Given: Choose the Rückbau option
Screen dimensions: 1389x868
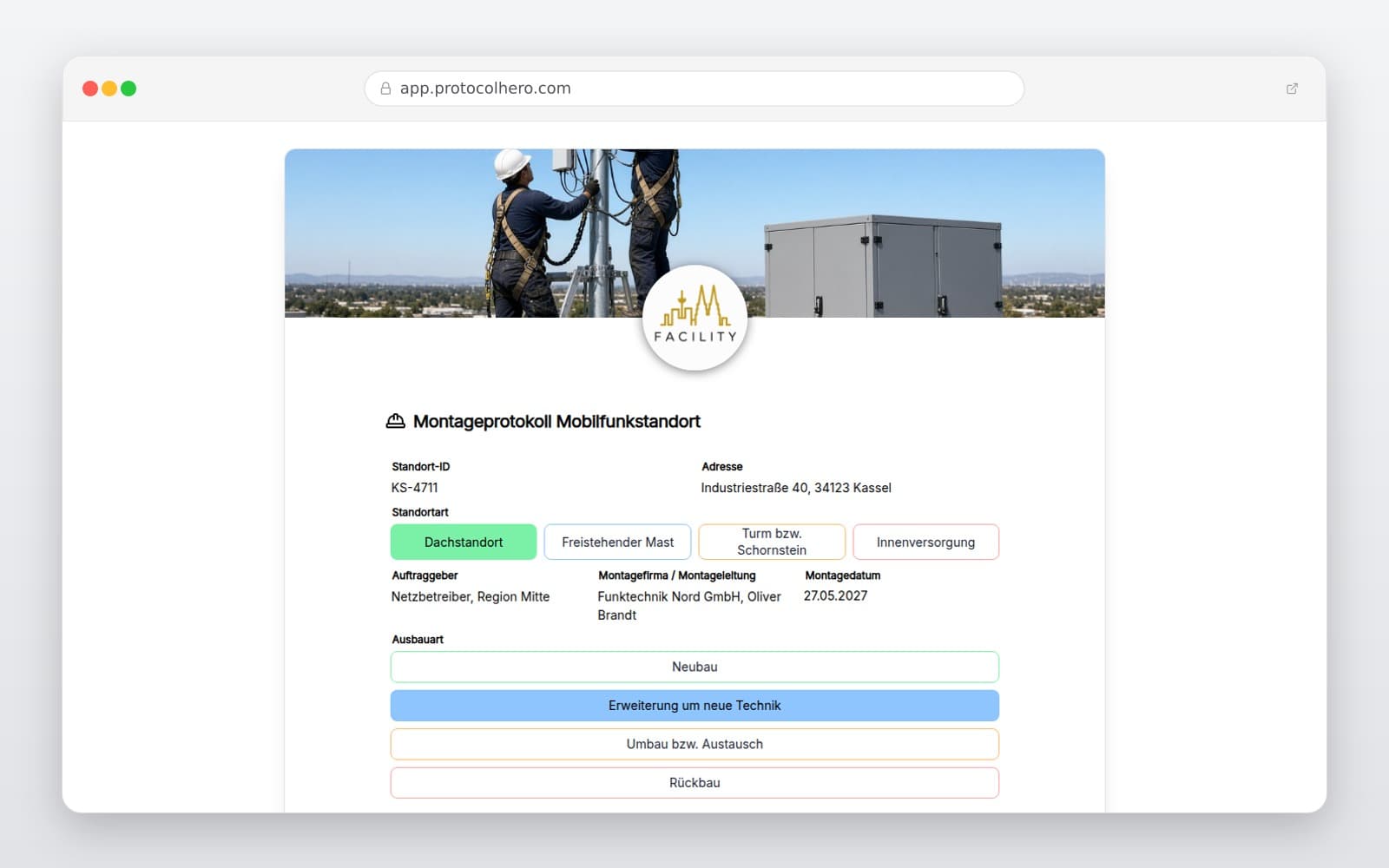Looking at the screenshot, I should click(694, 782).
